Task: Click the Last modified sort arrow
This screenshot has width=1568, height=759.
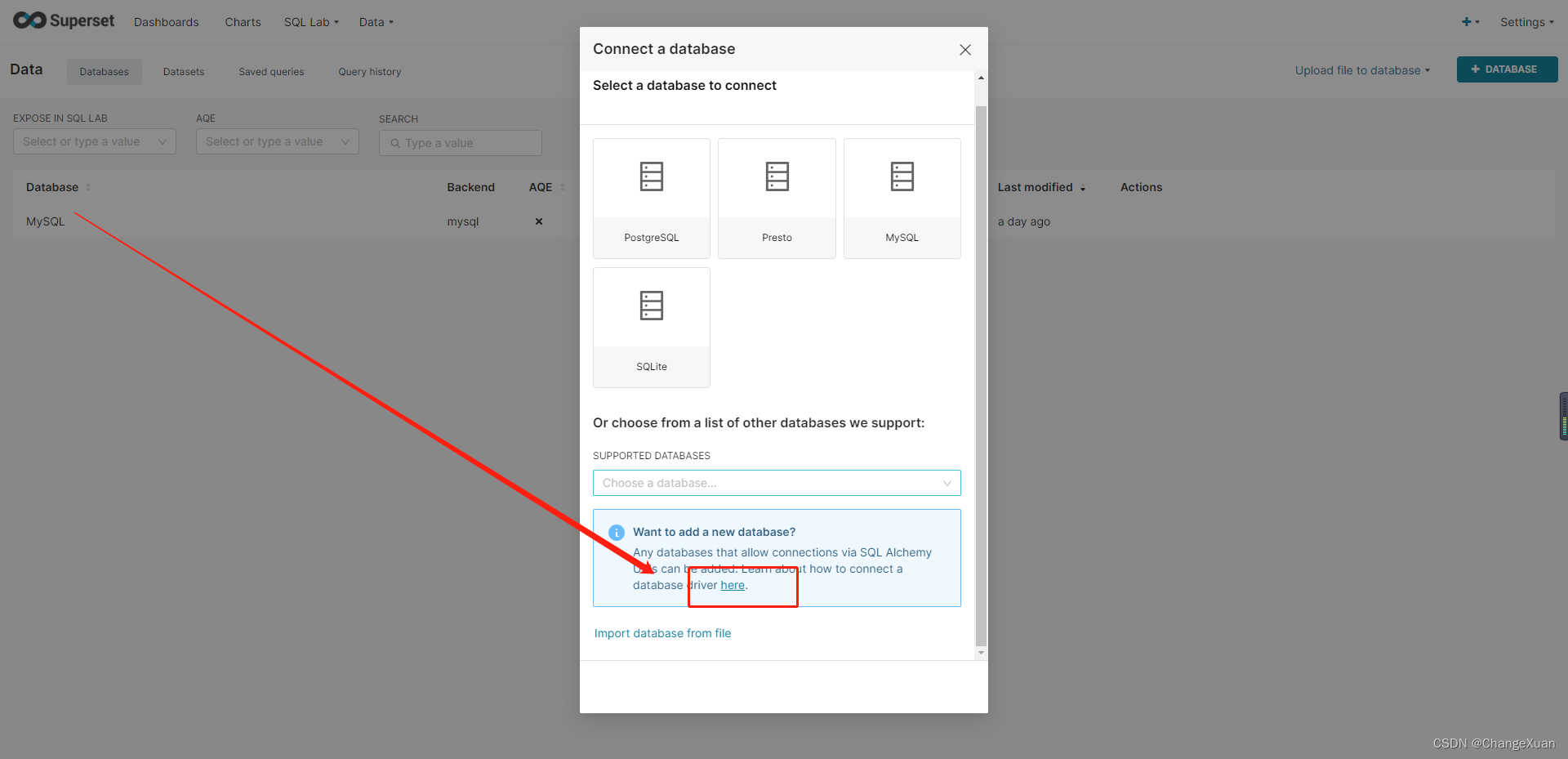Action: tap(1083, 189)
